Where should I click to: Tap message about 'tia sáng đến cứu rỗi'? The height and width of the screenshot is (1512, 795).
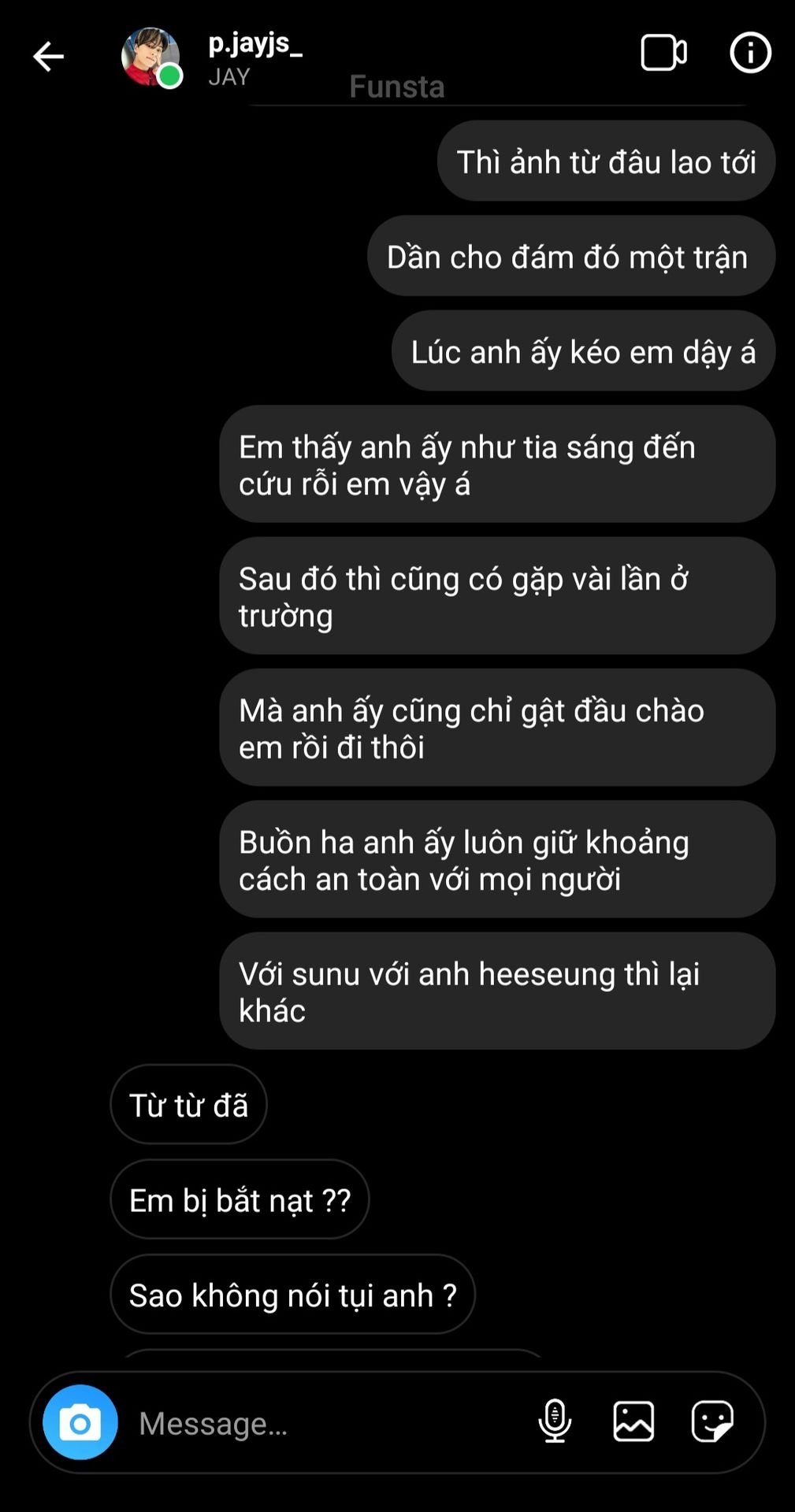(497, 465)
